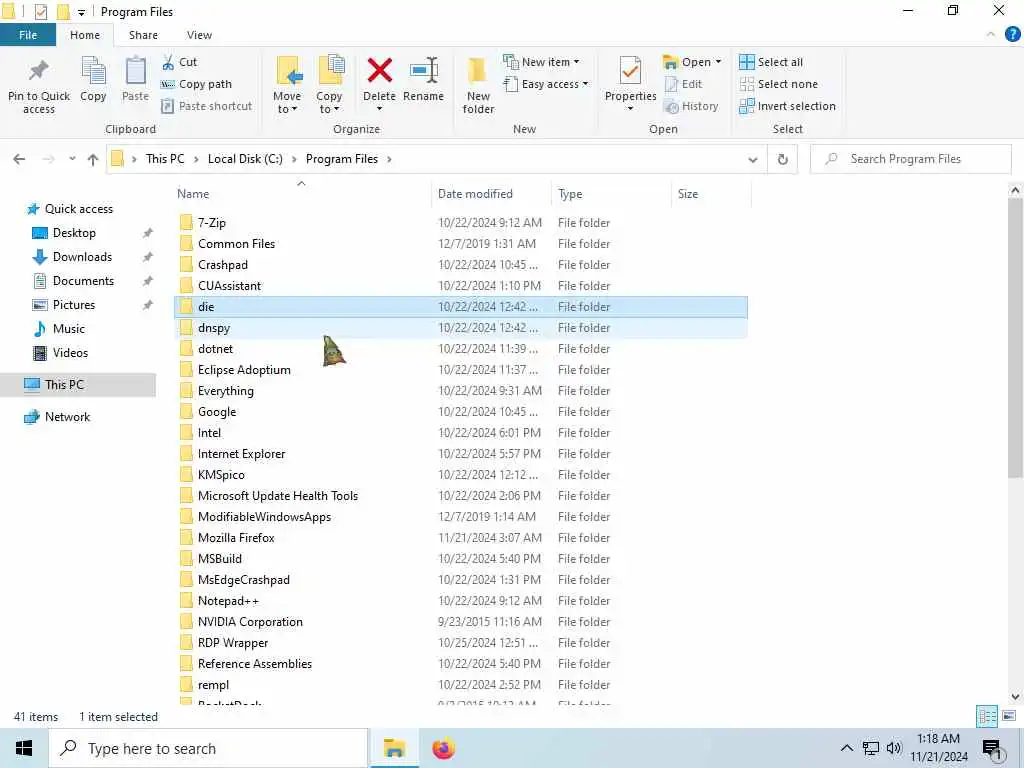Expand the Easy access dropdown
The height and width of the screenshot is (768, 1024).
[x=546, y=84]
